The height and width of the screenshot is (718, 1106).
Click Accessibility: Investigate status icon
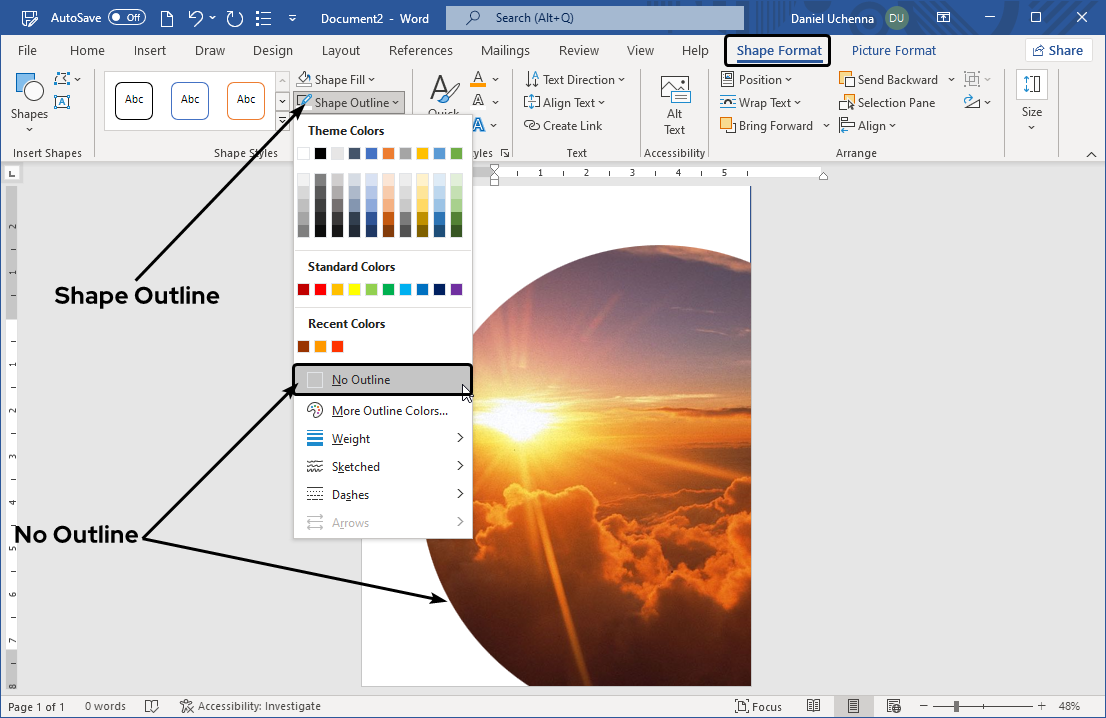tap(186, 706)
